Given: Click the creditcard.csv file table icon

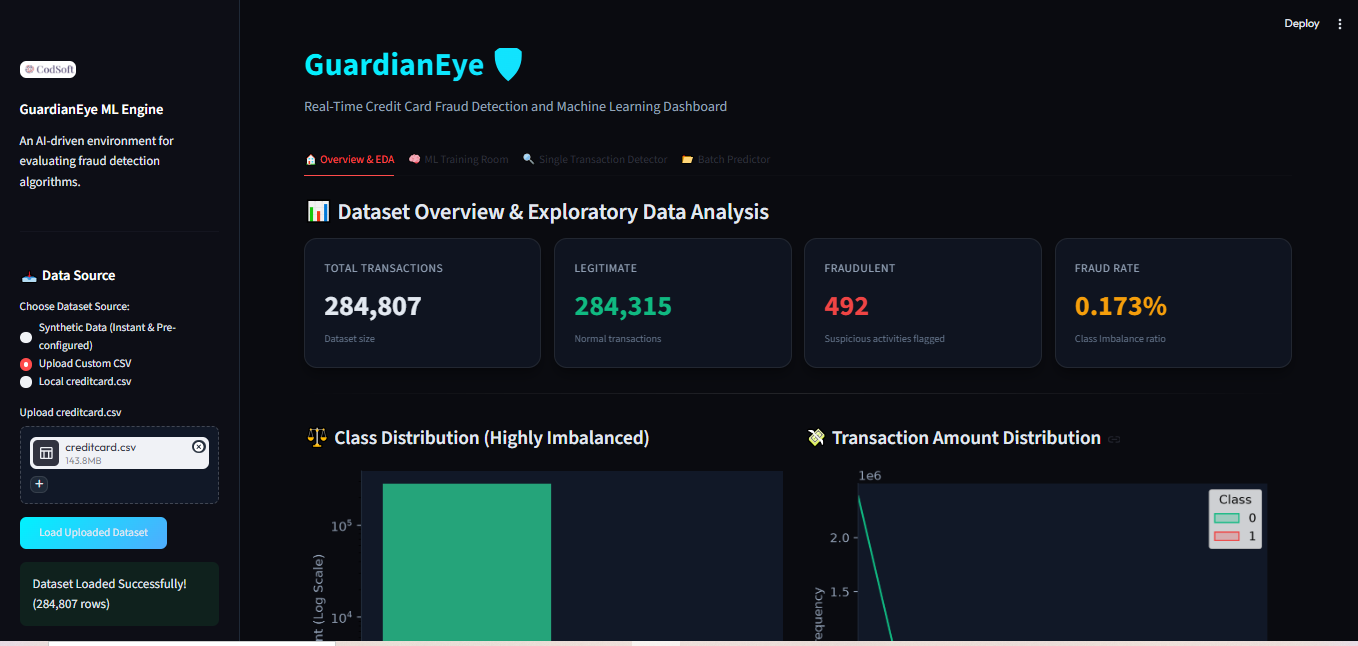Looking at the screenshot, I should coord(46,453).
